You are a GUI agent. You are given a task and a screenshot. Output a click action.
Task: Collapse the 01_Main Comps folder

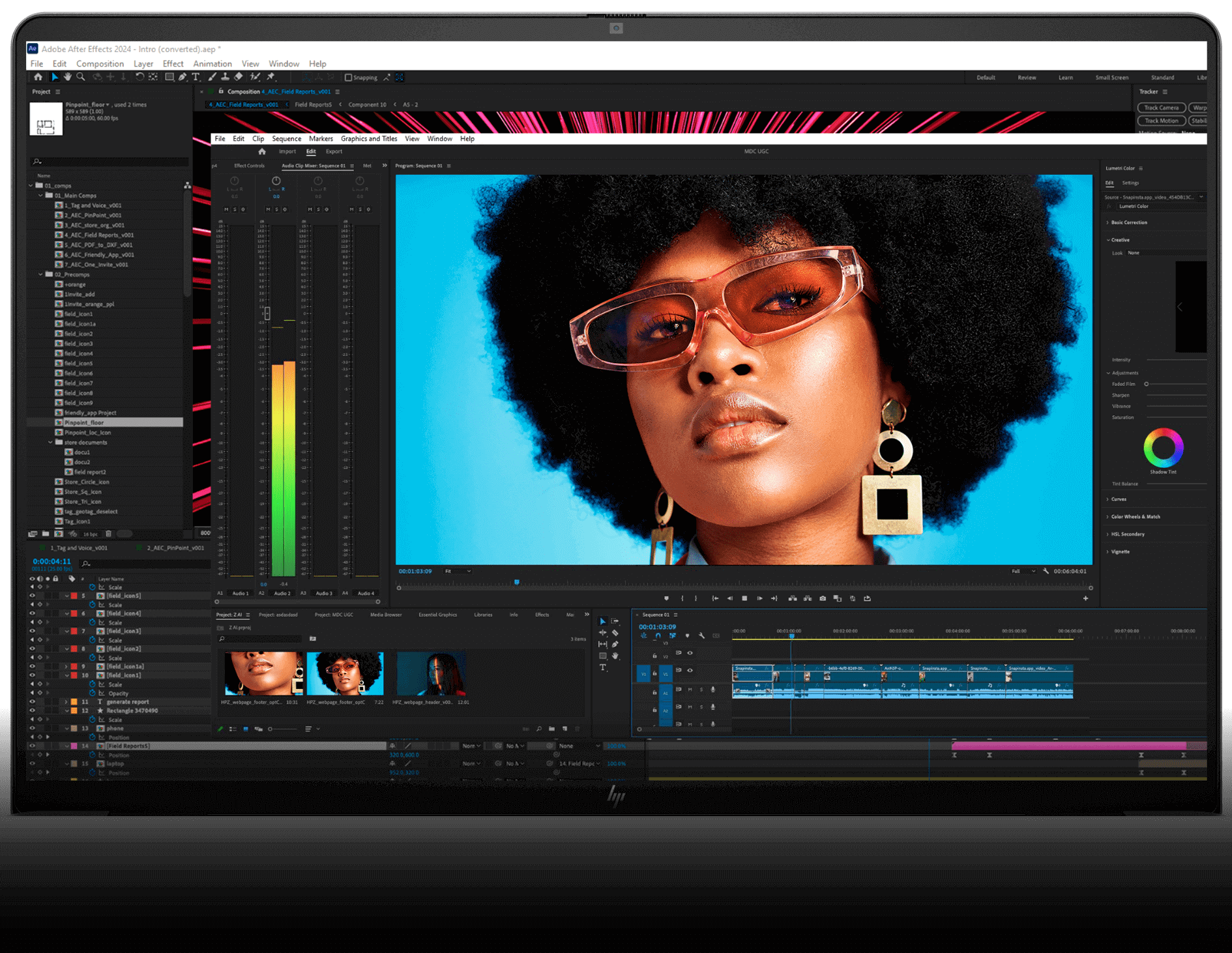point(40,196)
